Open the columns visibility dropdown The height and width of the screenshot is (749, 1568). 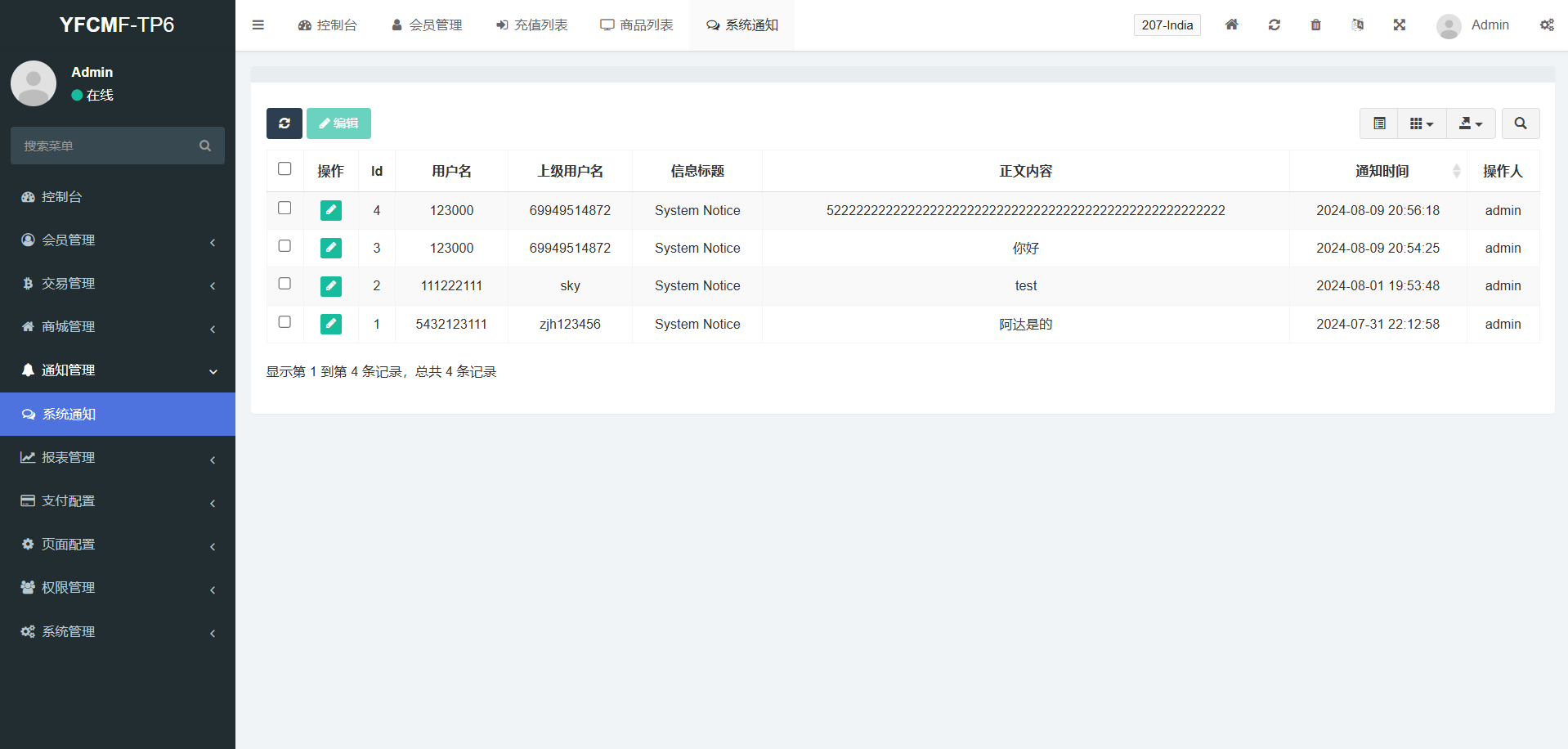pyautogui.click(x=1421, y=123)
